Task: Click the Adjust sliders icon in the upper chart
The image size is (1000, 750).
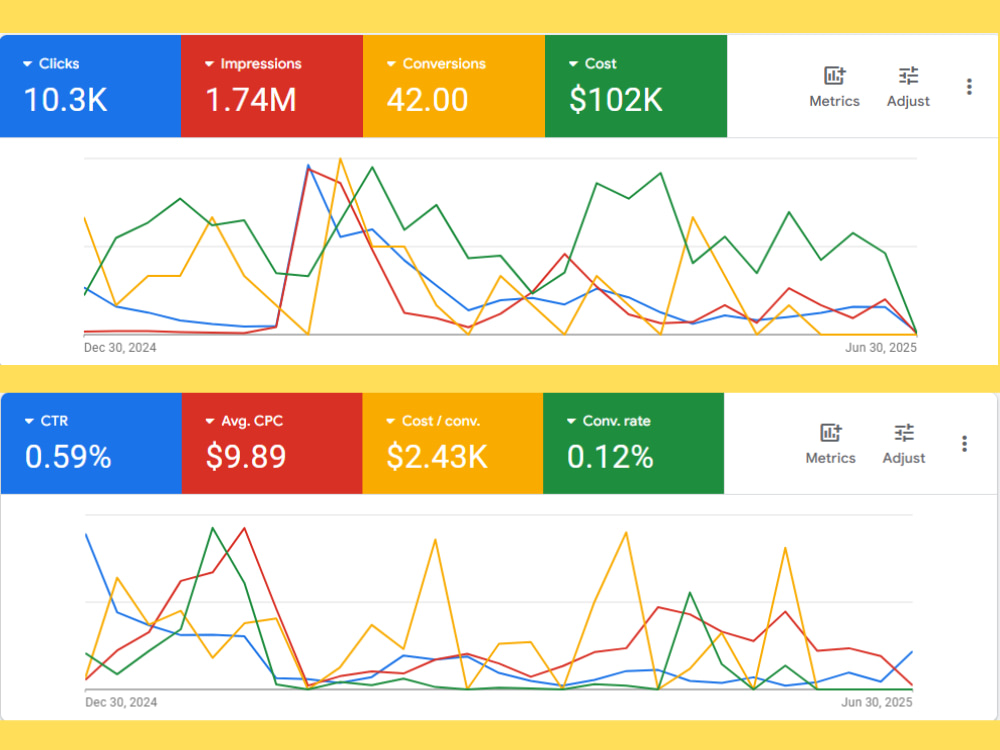Action: [908, 76]
